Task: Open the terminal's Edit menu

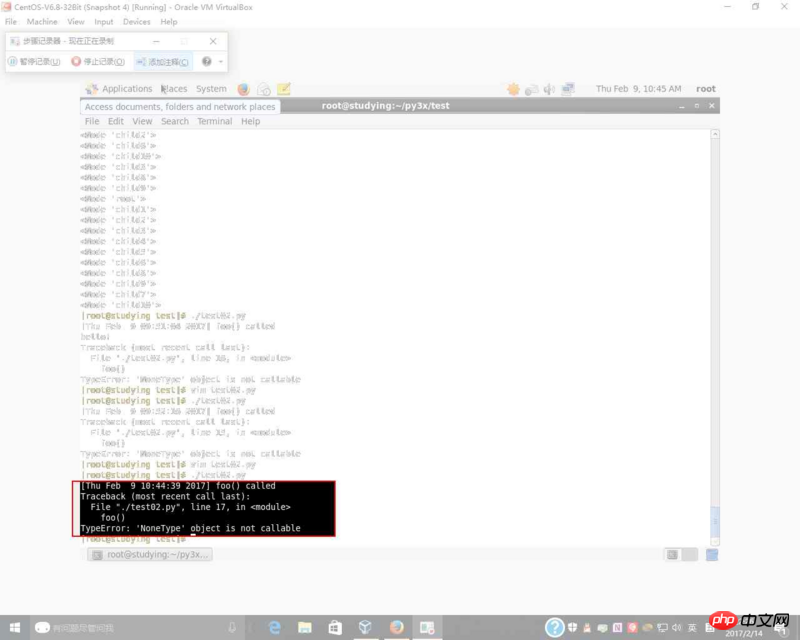Action: (x=116, y=121)
